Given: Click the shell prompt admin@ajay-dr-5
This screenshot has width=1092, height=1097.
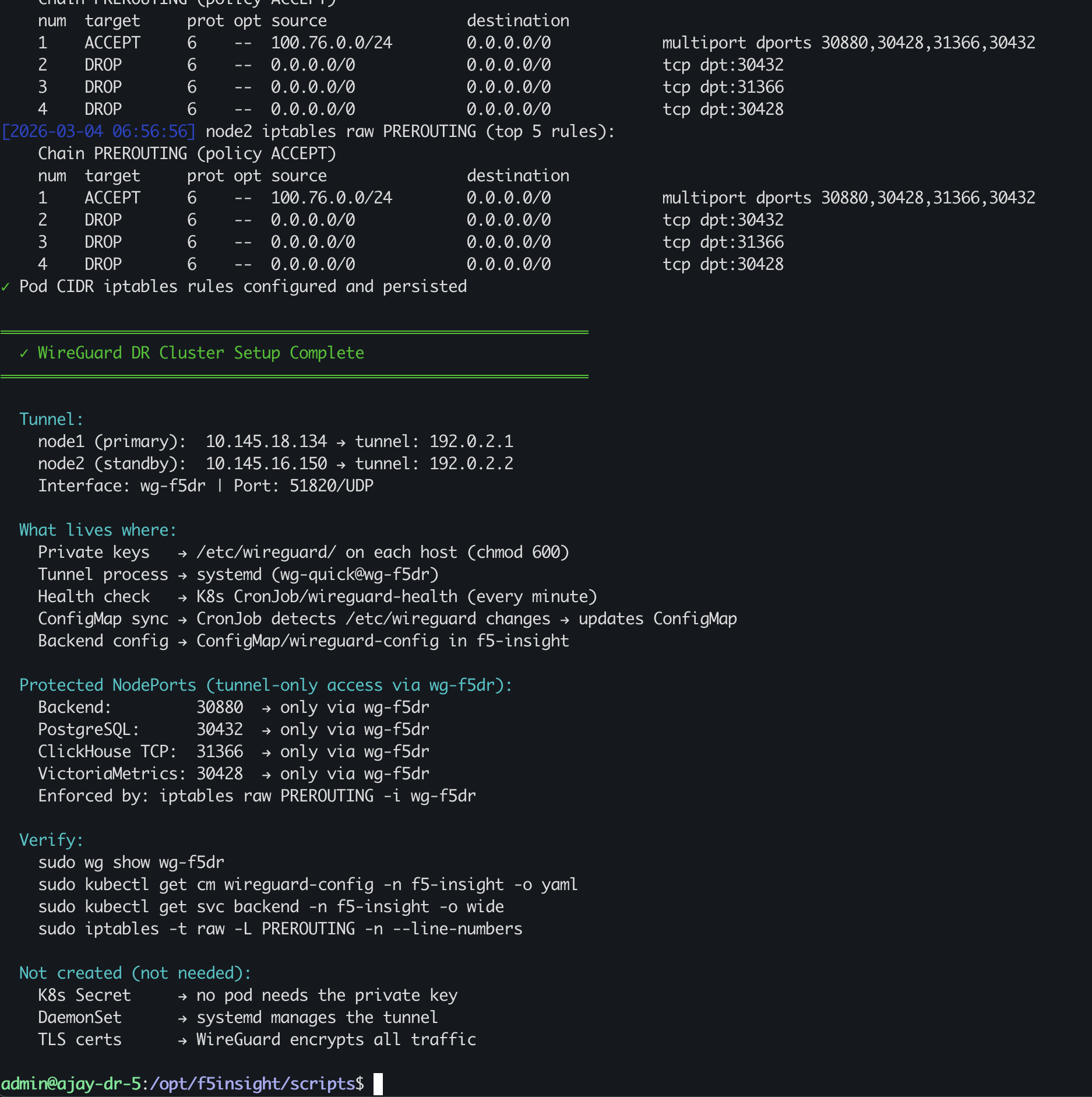Looking at the screenshot, I should (x=71, y=1084).
